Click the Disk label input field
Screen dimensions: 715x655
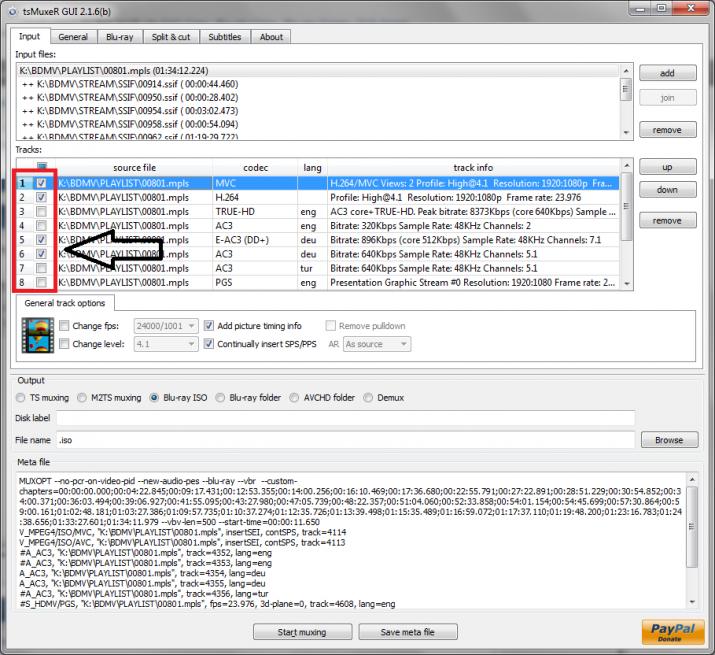coord(345,418)
